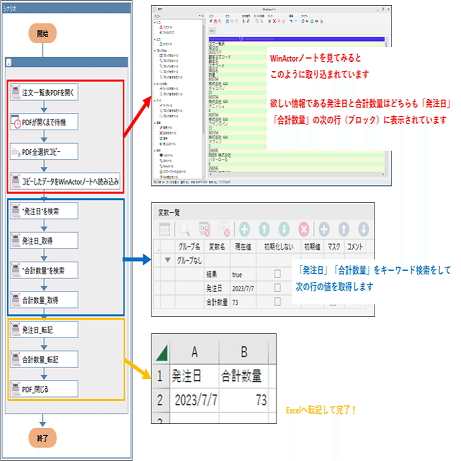
Task: Select Excel row 1 header
Action: (x=160, y=376)
